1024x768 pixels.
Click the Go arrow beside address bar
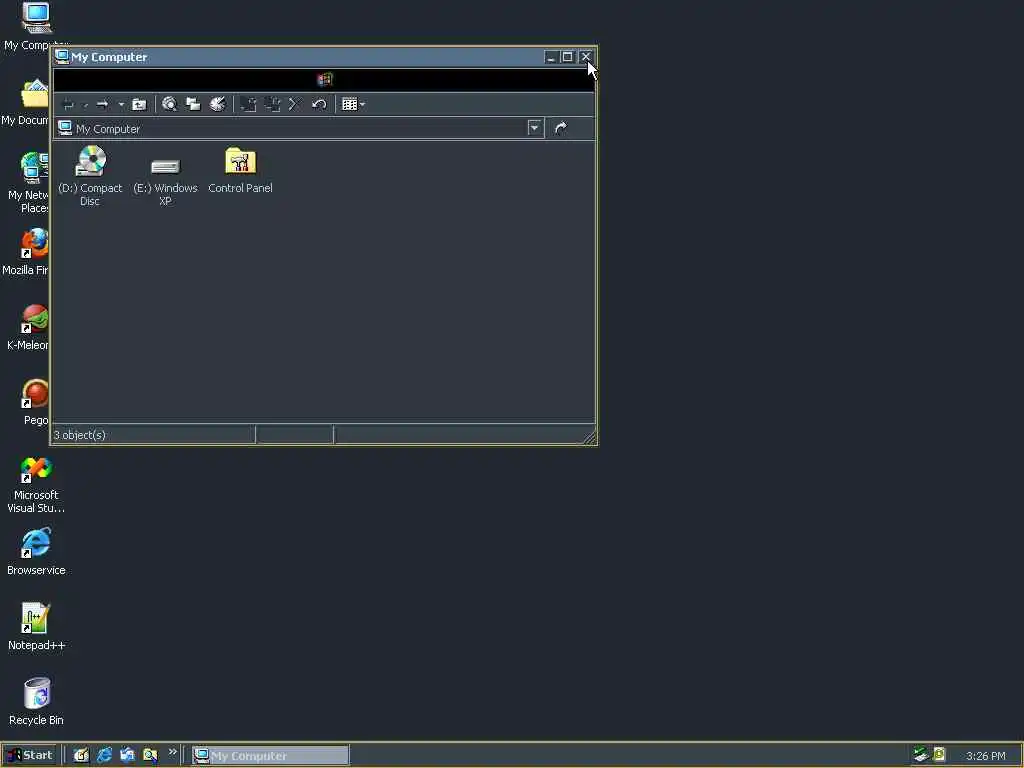pyautogui.click(x=561, y=128)
